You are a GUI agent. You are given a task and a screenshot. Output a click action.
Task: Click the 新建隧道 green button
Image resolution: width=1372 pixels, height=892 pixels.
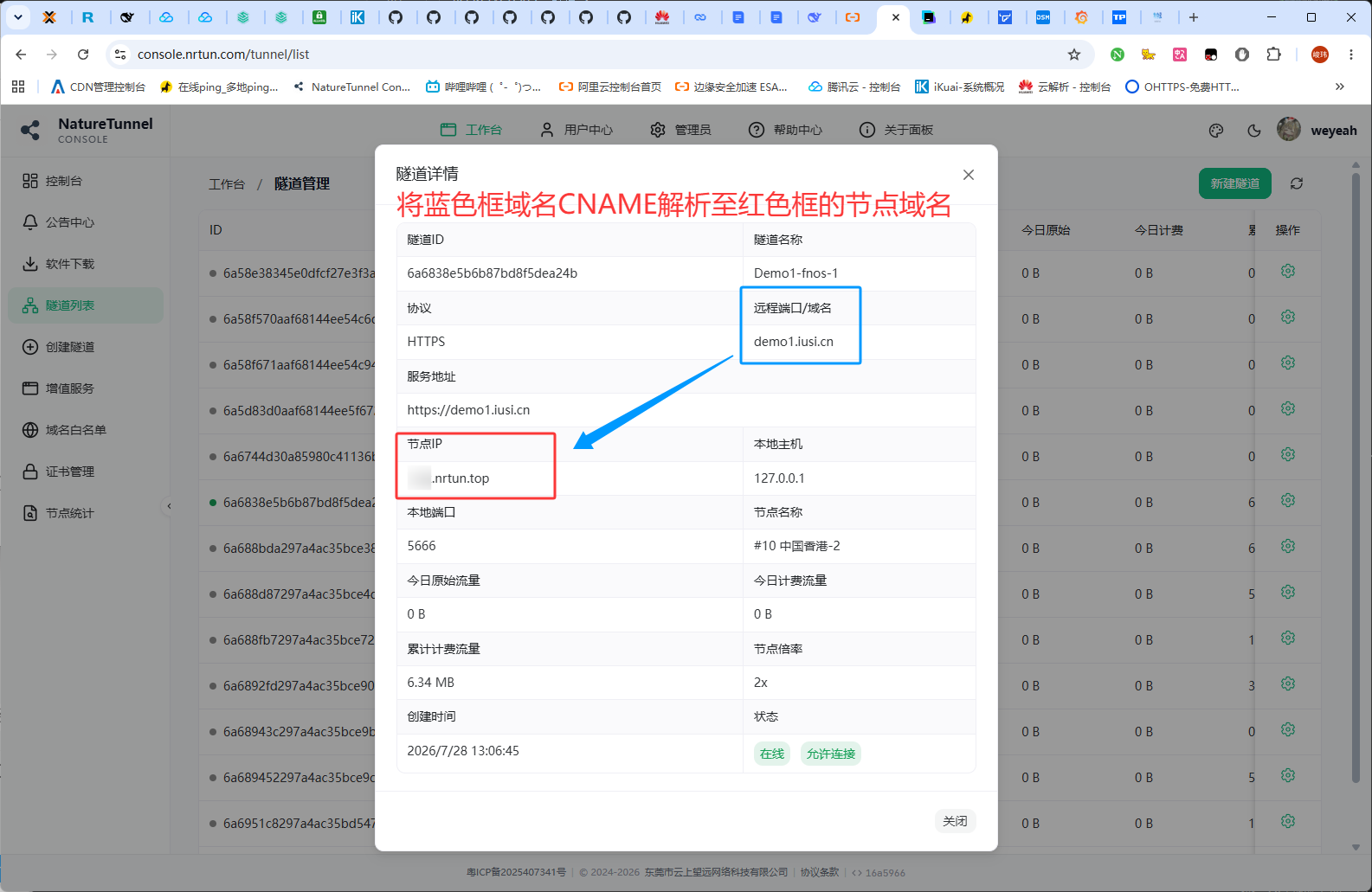click(x=1234, y=183)
